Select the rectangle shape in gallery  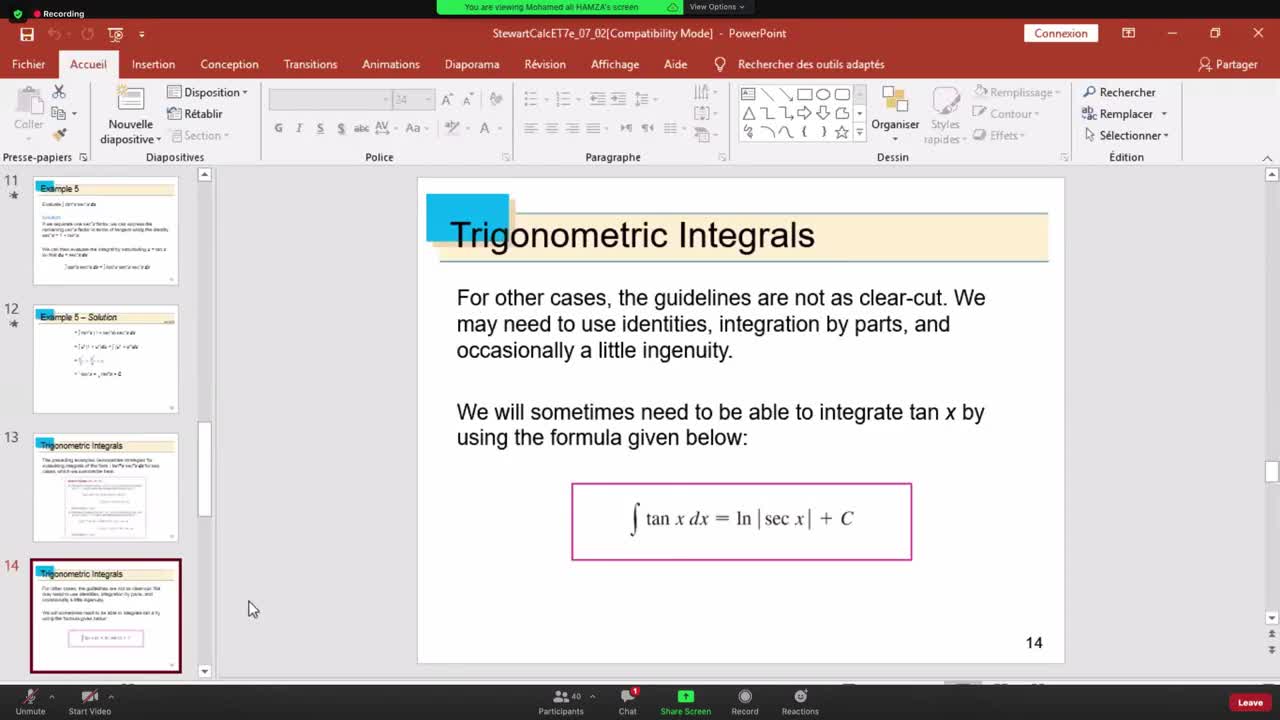(x=805, y=95)
